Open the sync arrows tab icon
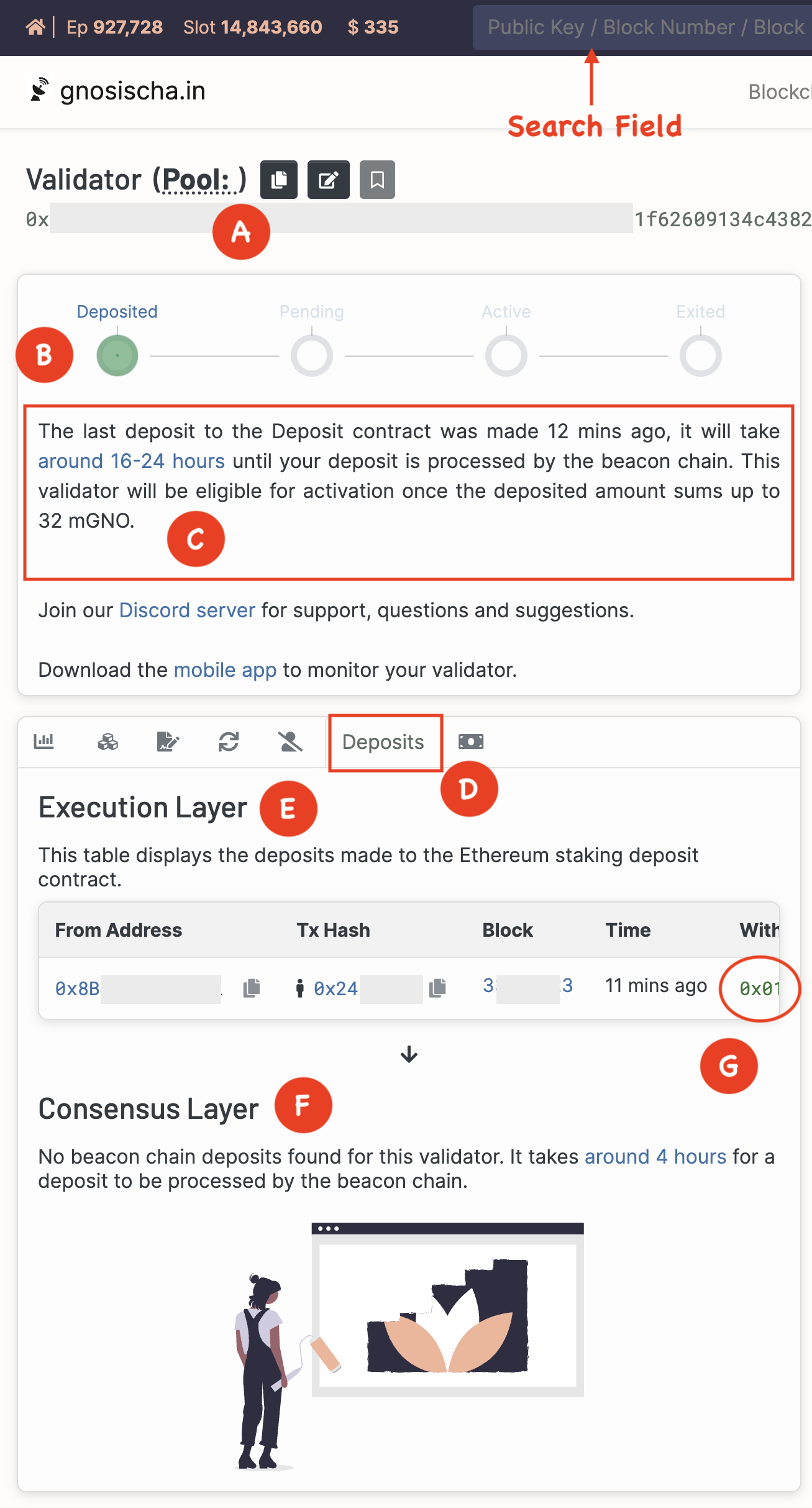 tap(229, 742)
